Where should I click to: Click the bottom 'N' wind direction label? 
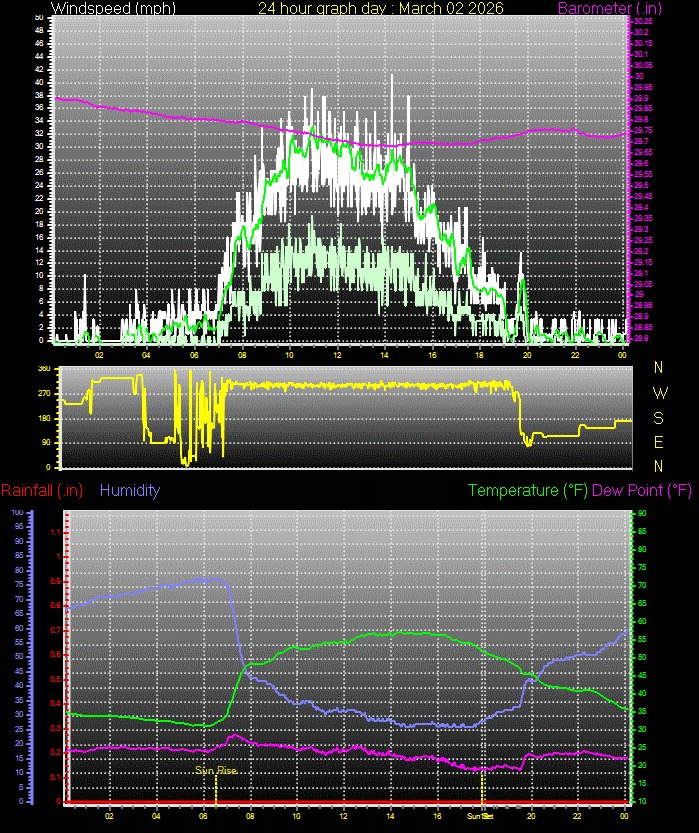point(659,466)
